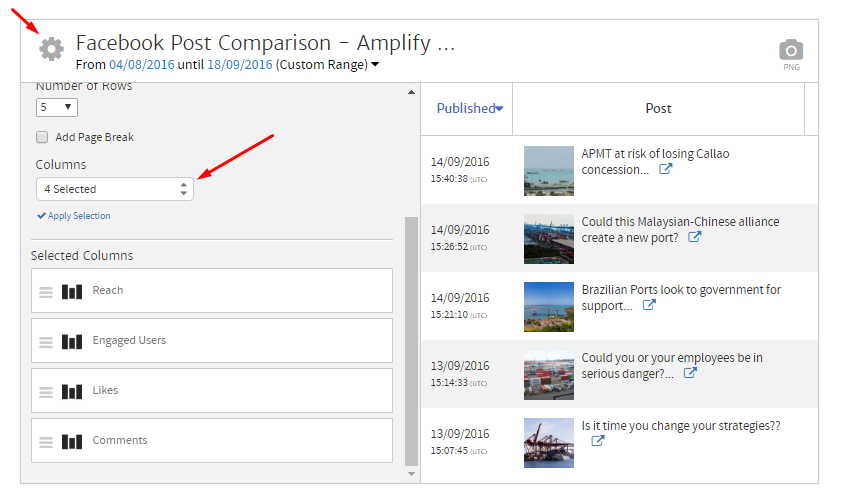Viewport: 846px width, 500px height.
Task: Expand Custom Range date dropdown arrow
Action: point(375,66)
